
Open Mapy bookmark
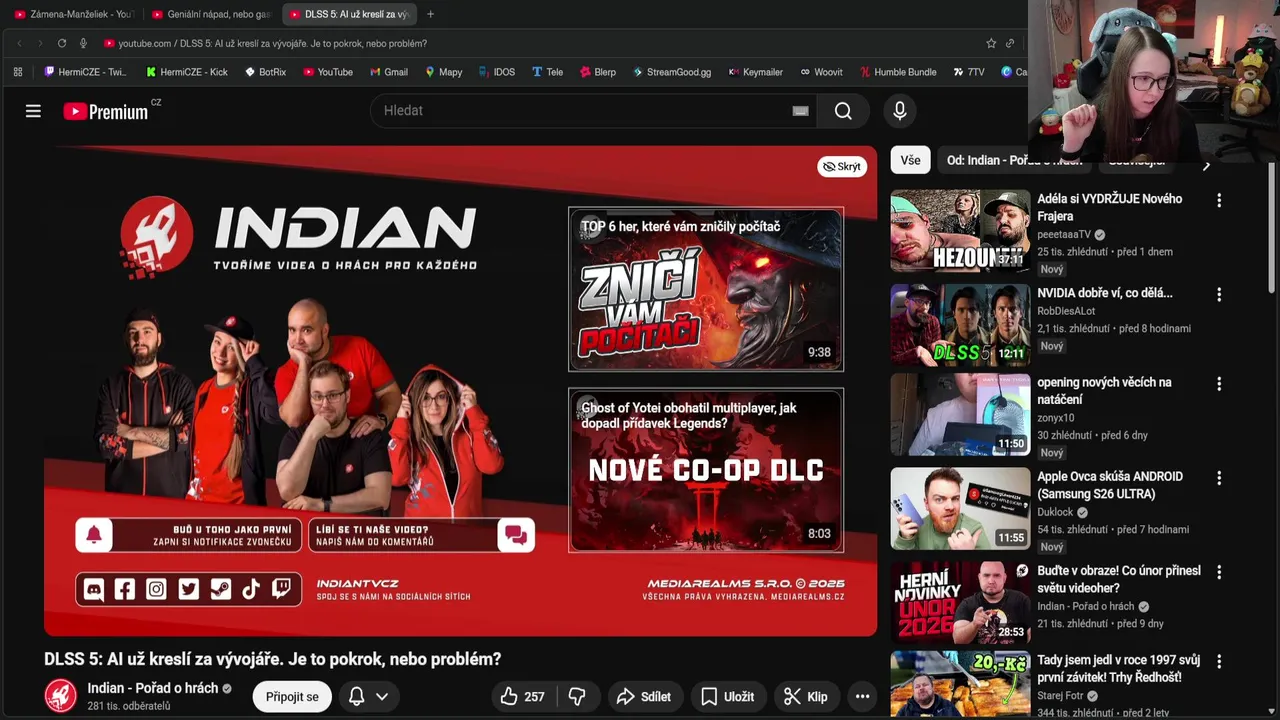tap(443, 72)
